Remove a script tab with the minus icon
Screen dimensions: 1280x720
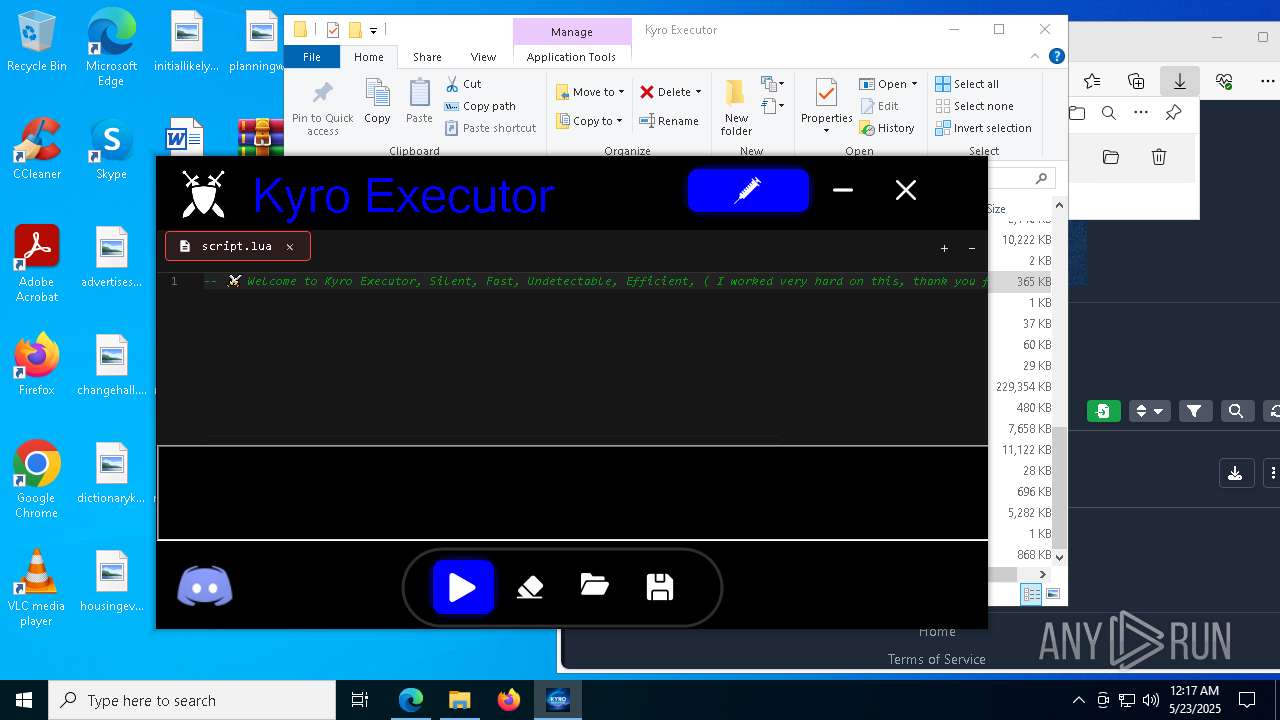[971, 248]
